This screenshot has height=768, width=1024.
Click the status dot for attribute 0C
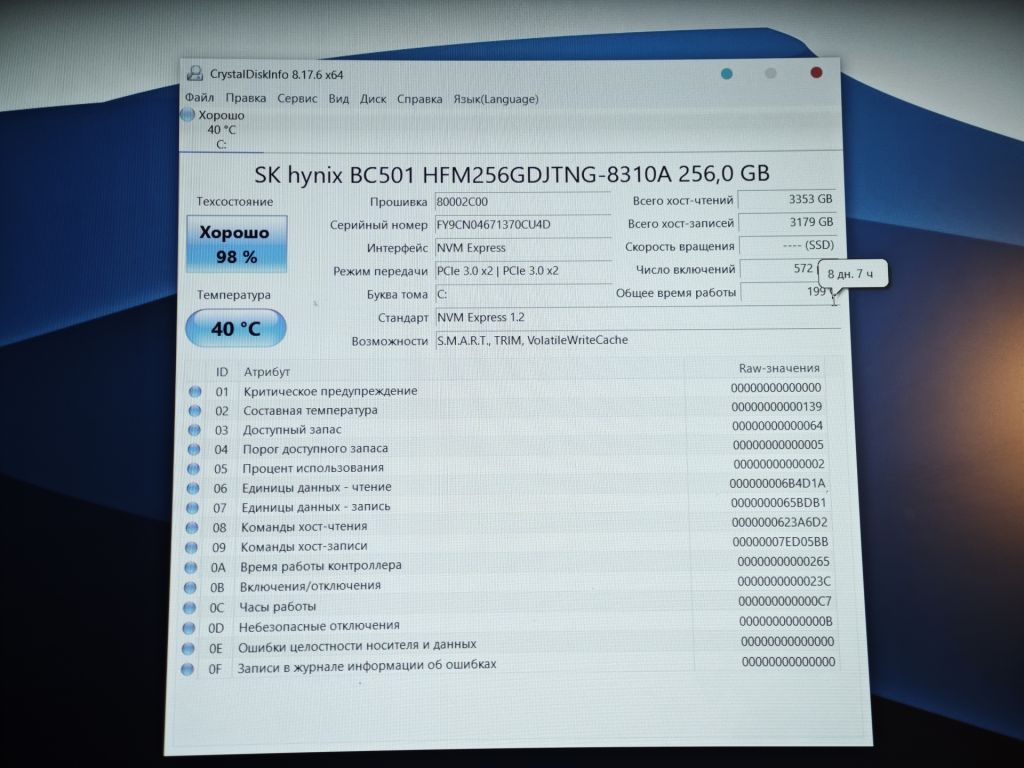coord(189,608)
